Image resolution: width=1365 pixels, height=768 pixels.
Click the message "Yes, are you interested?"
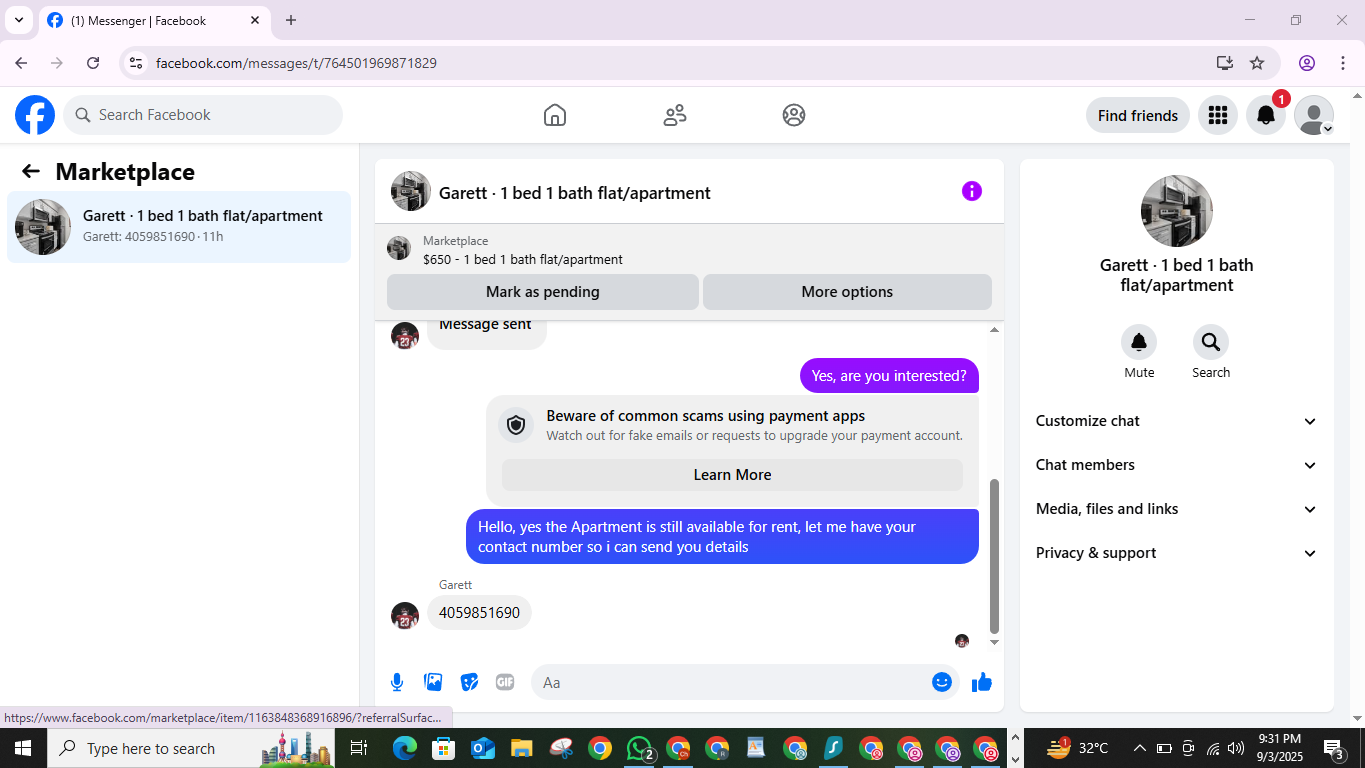[889, 376]
